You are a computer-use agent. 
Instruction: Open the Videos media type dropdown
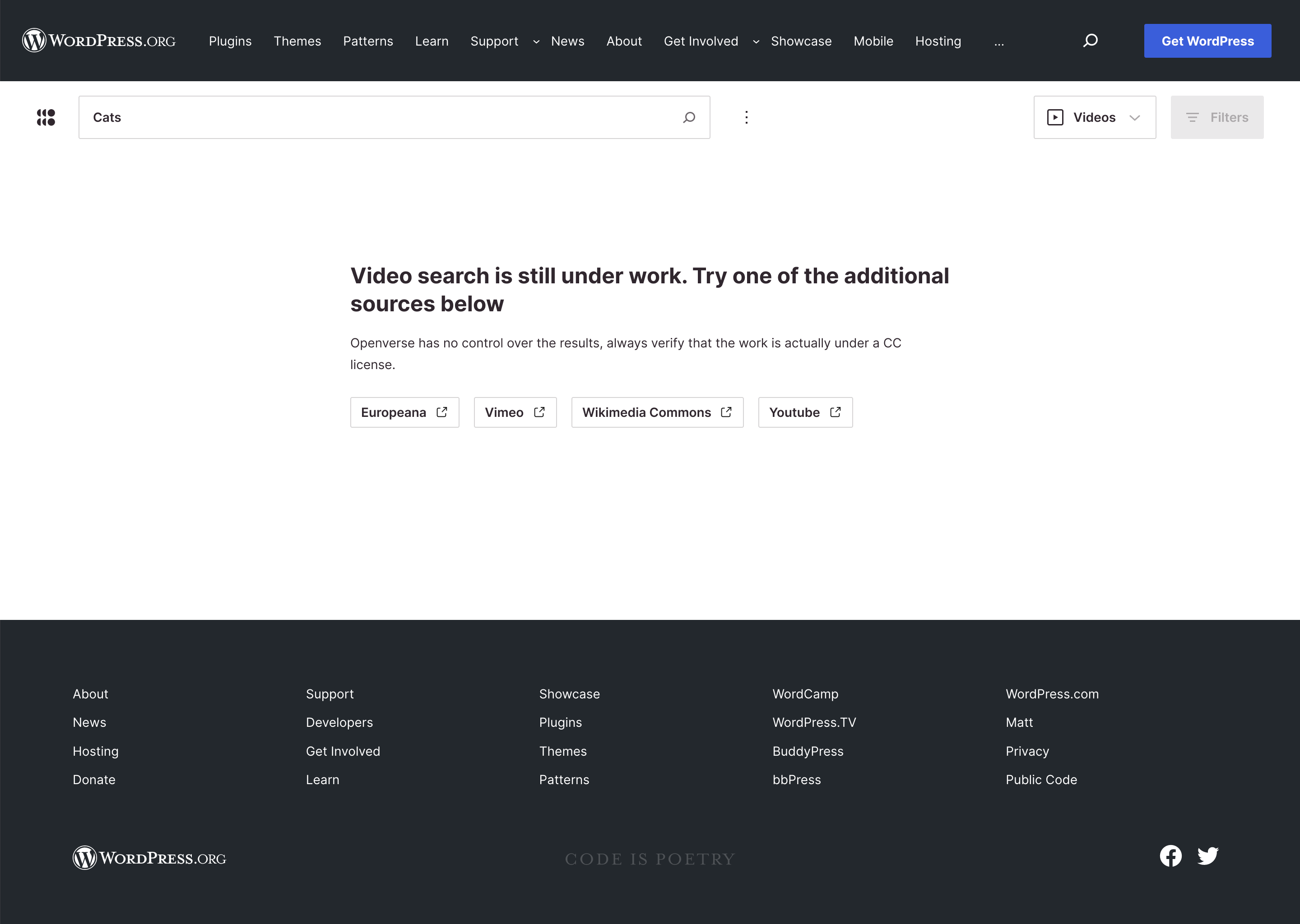pos(1136,118)
